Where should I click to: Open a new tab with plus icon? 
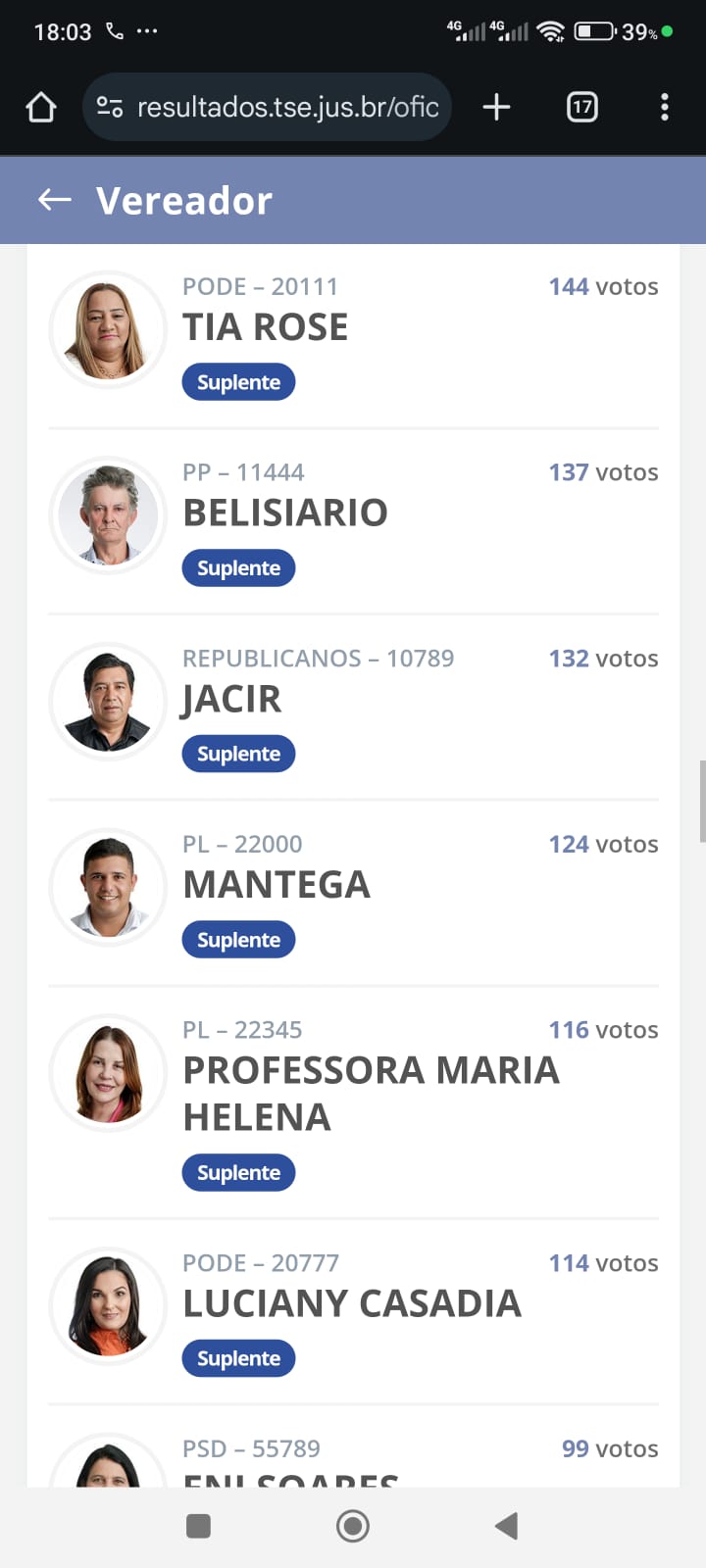496,107
